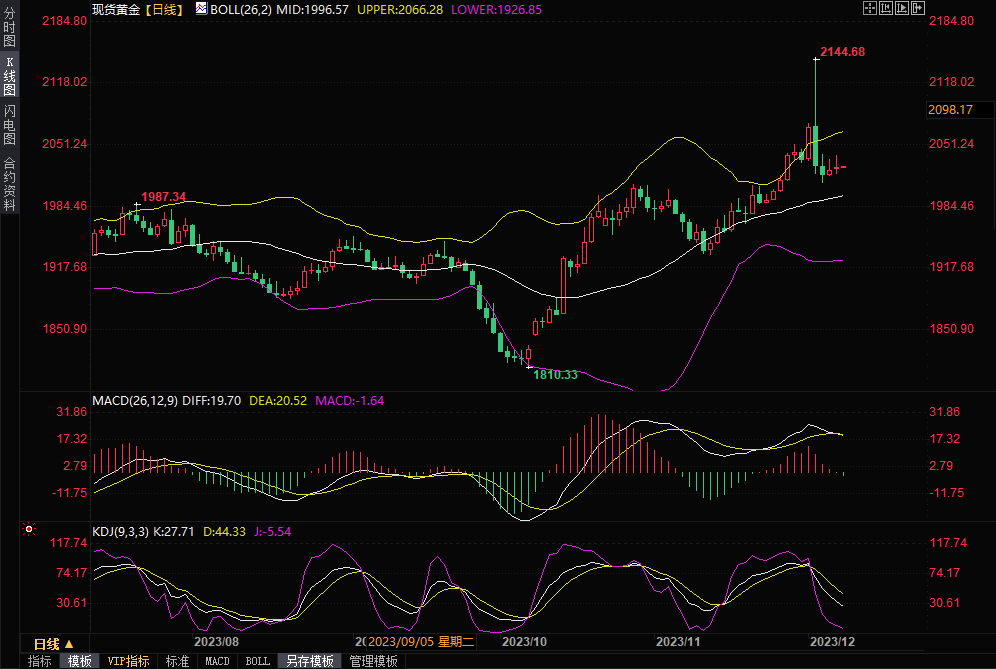Open the VIP指标 tab
Image resolution: width=996 pixels, height=669 pixels.
pyautogui.click(x=128, y=661)
